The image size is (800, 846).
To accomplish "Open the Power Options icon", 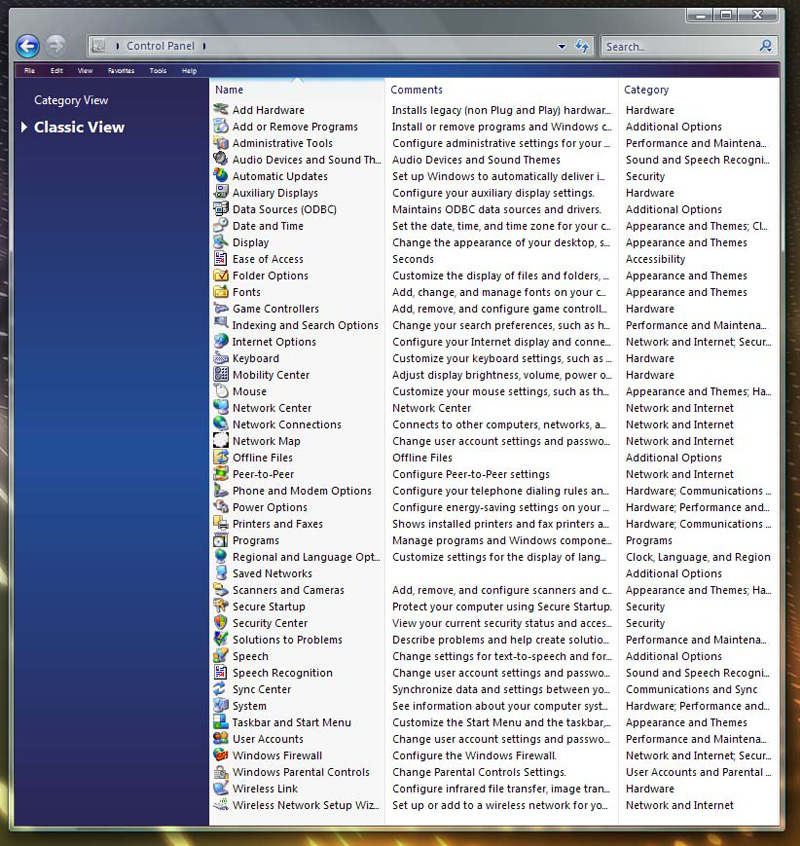I will pyautogui.click(x=221, y=507).
